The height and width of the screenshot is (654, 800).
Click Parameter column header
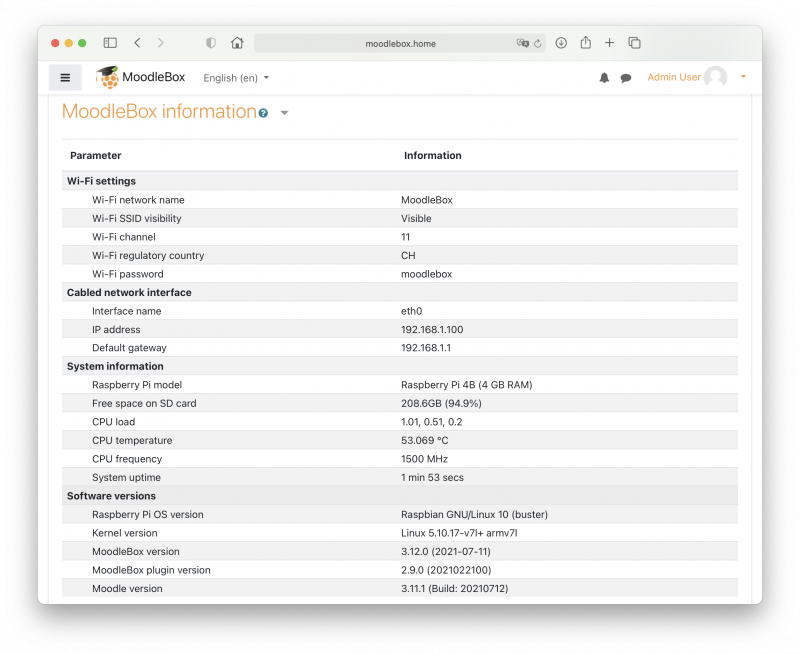pyautogui.click(x=95, y=156)
